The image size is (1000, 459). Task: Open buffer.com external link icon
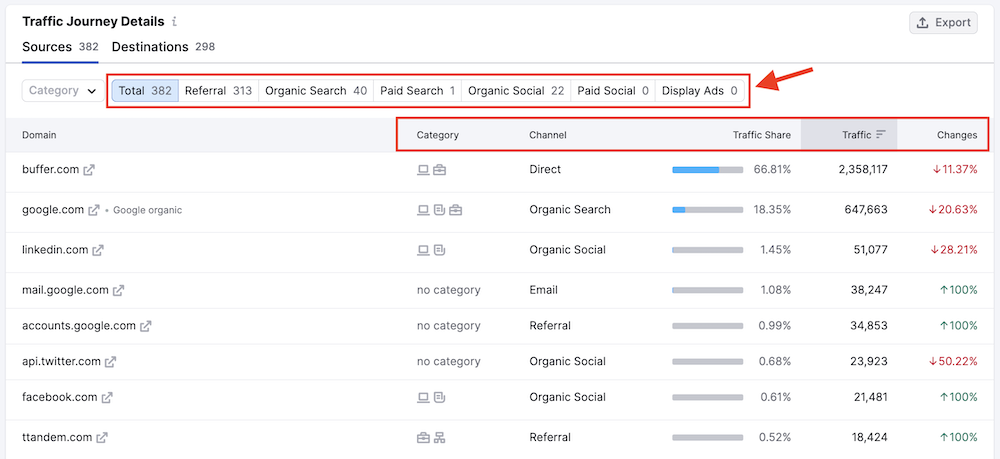tap(89, 170)
